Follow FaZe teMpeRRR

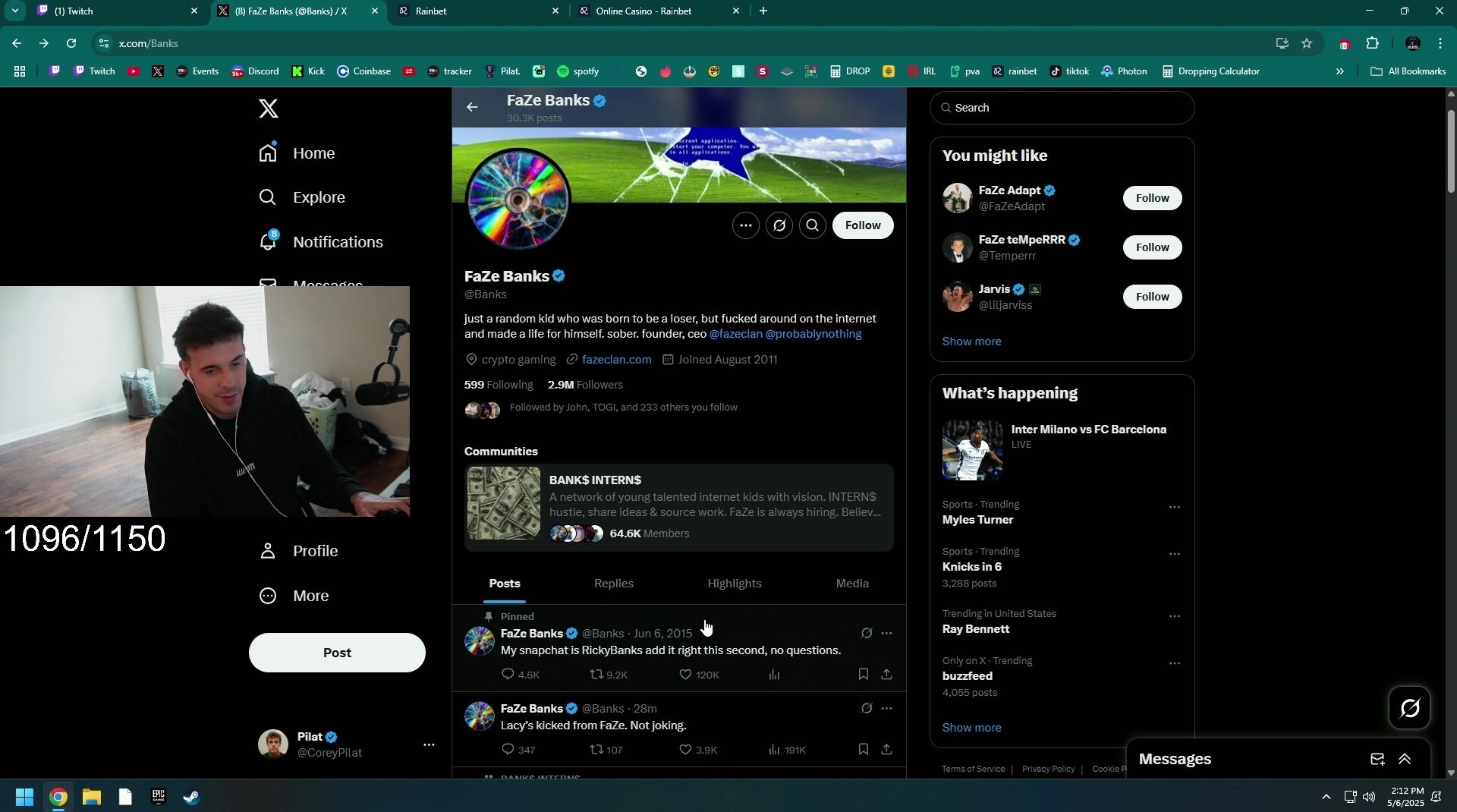[1152, 247]
